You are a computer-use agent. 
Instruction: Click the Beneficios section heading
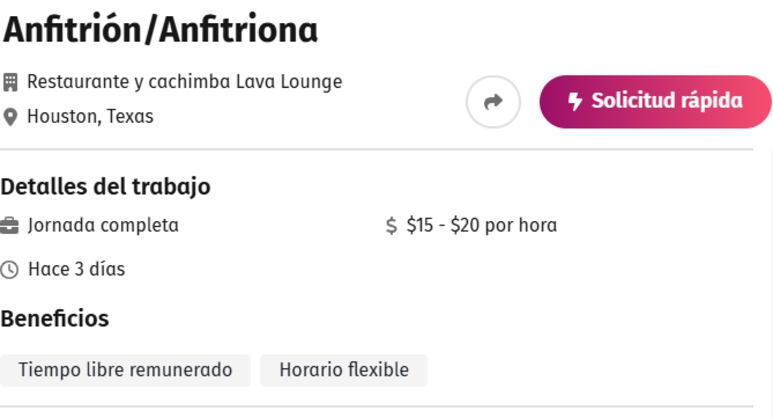[x=55, y=318]
